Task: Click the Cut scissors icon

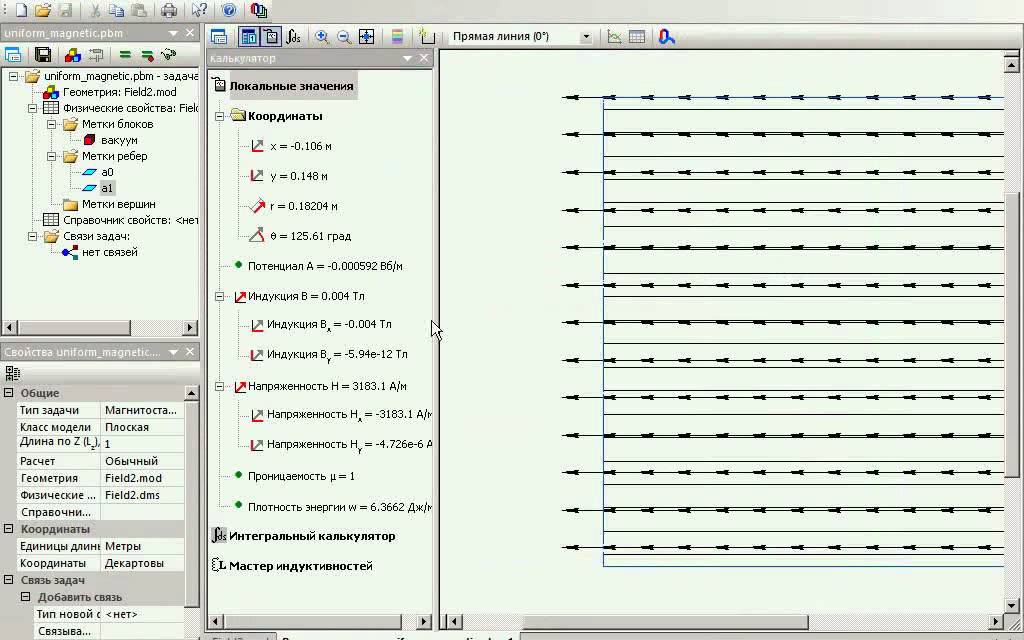Action: 95,10
